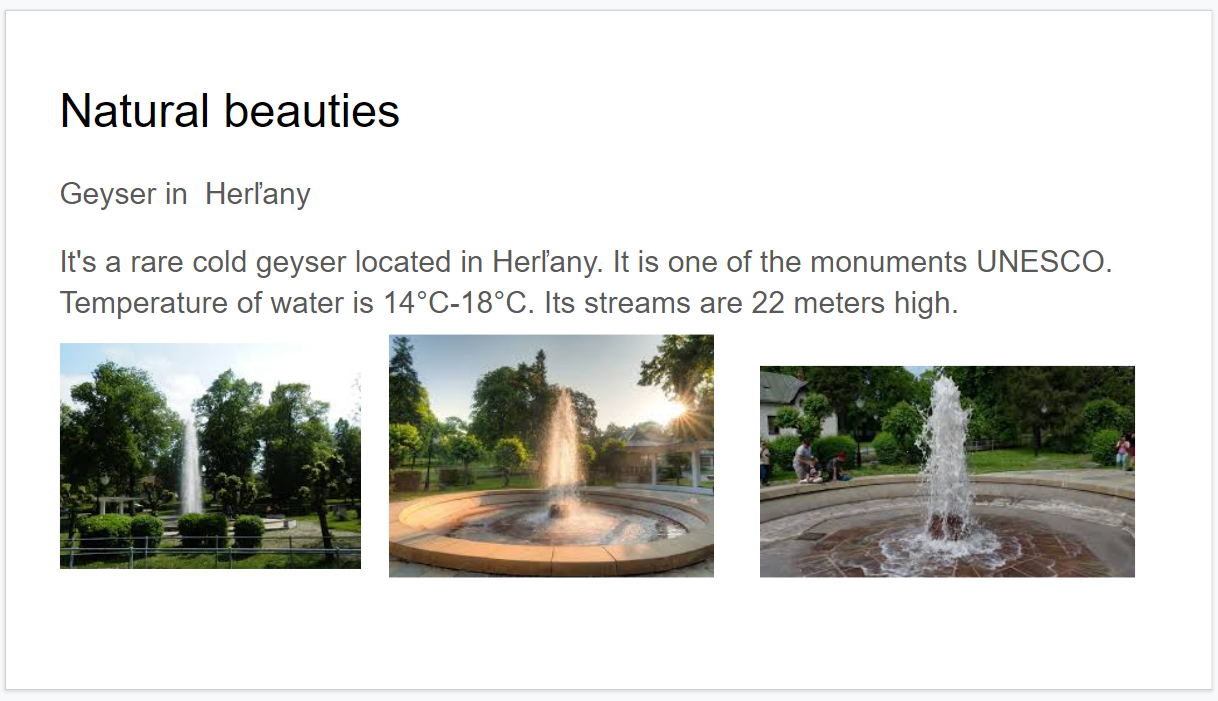Click the circular stone basin in middle photo
The width and height of the screenshot is (1218, 701).
click(551, 530)
